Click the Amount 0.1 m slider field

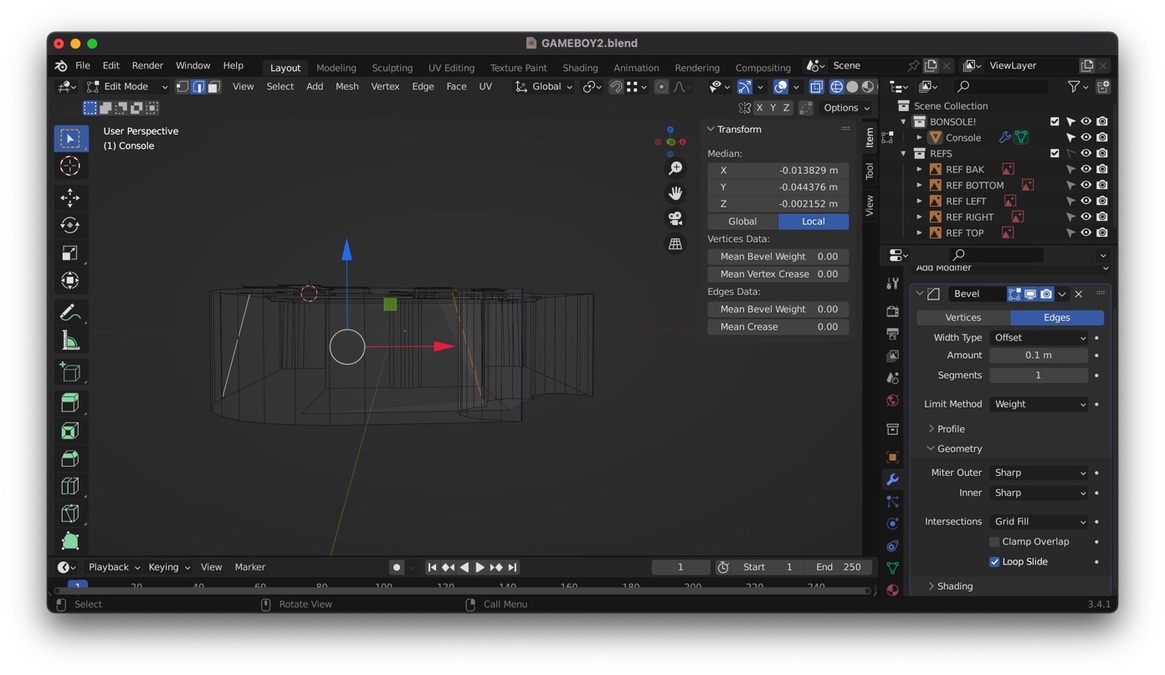[1038, 355]
